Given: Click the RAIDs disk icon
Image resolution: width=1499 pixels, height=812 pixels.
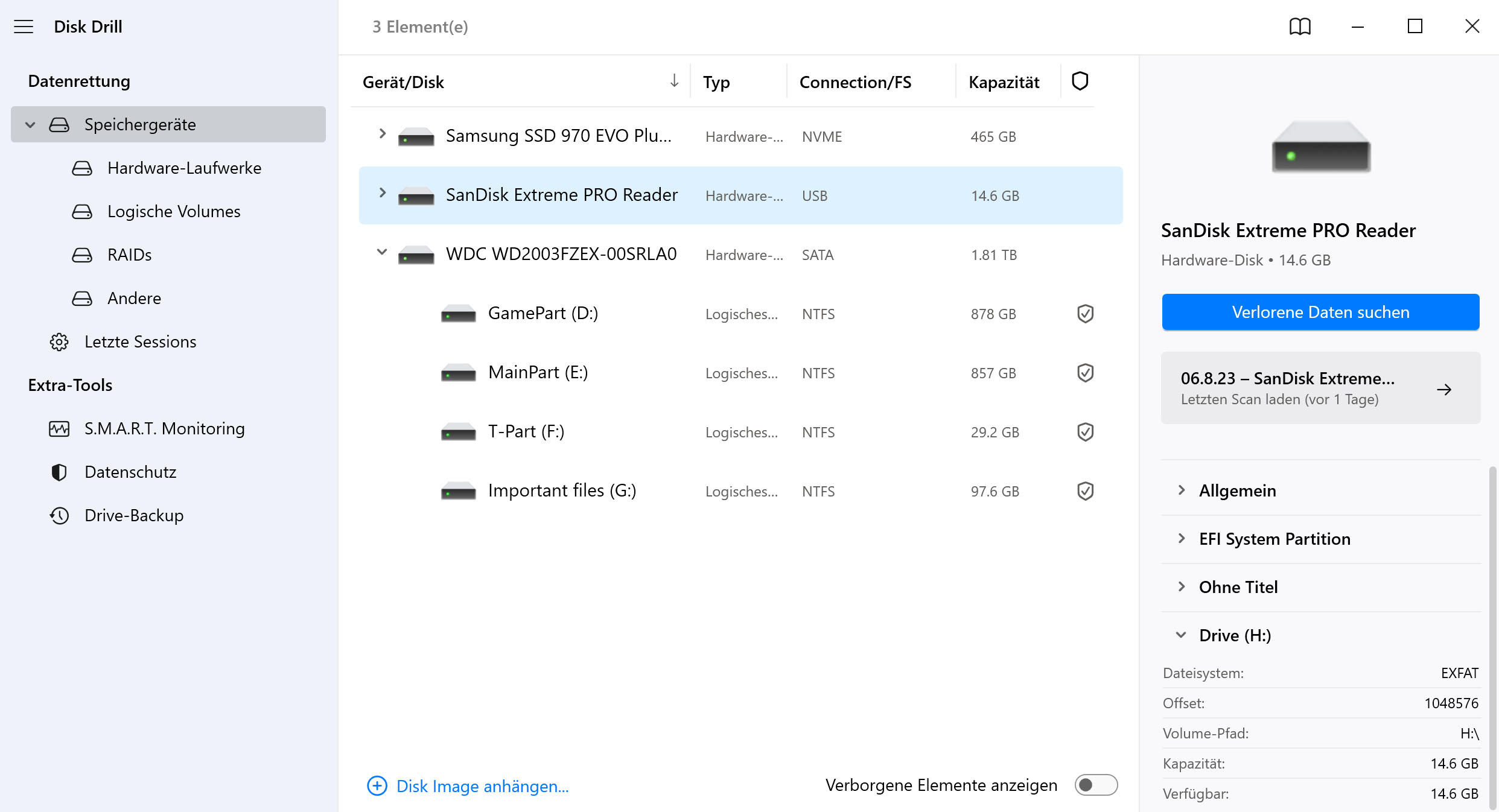Looking at the screenshot, I should tap(82, 255).
